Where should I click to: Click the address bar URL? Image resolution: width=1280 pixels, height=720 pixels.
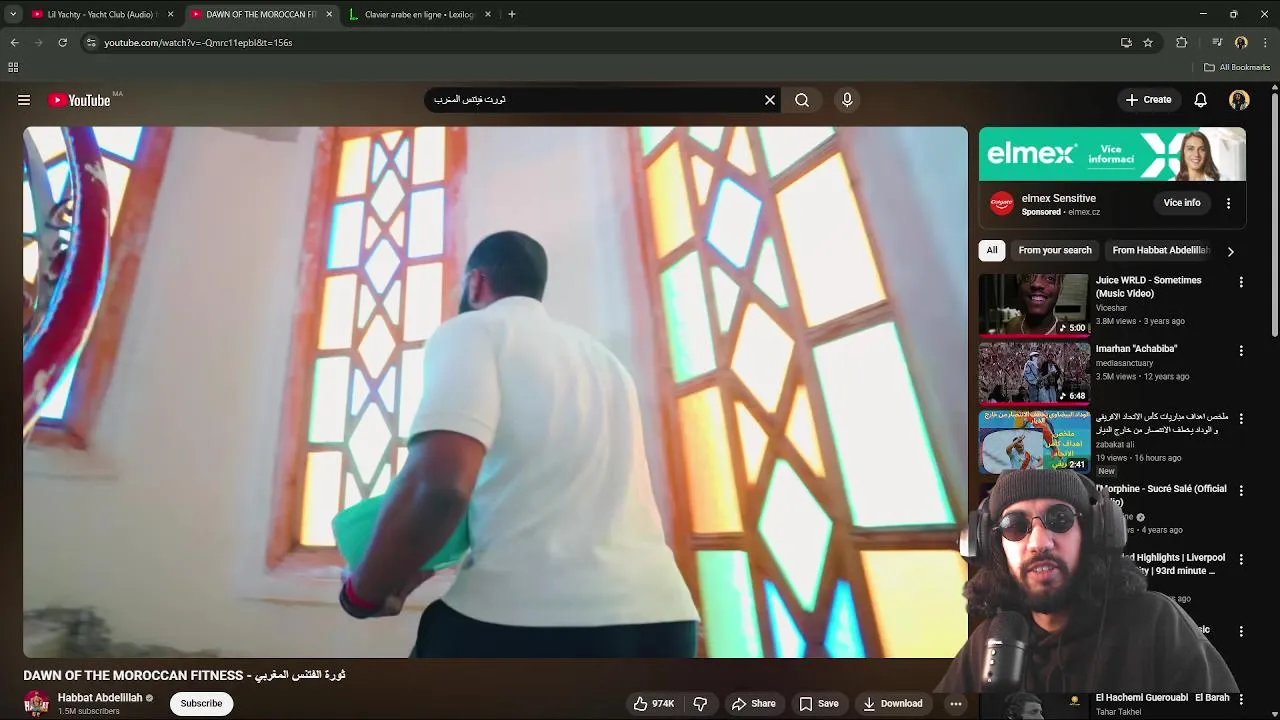(x=198, y=43)
